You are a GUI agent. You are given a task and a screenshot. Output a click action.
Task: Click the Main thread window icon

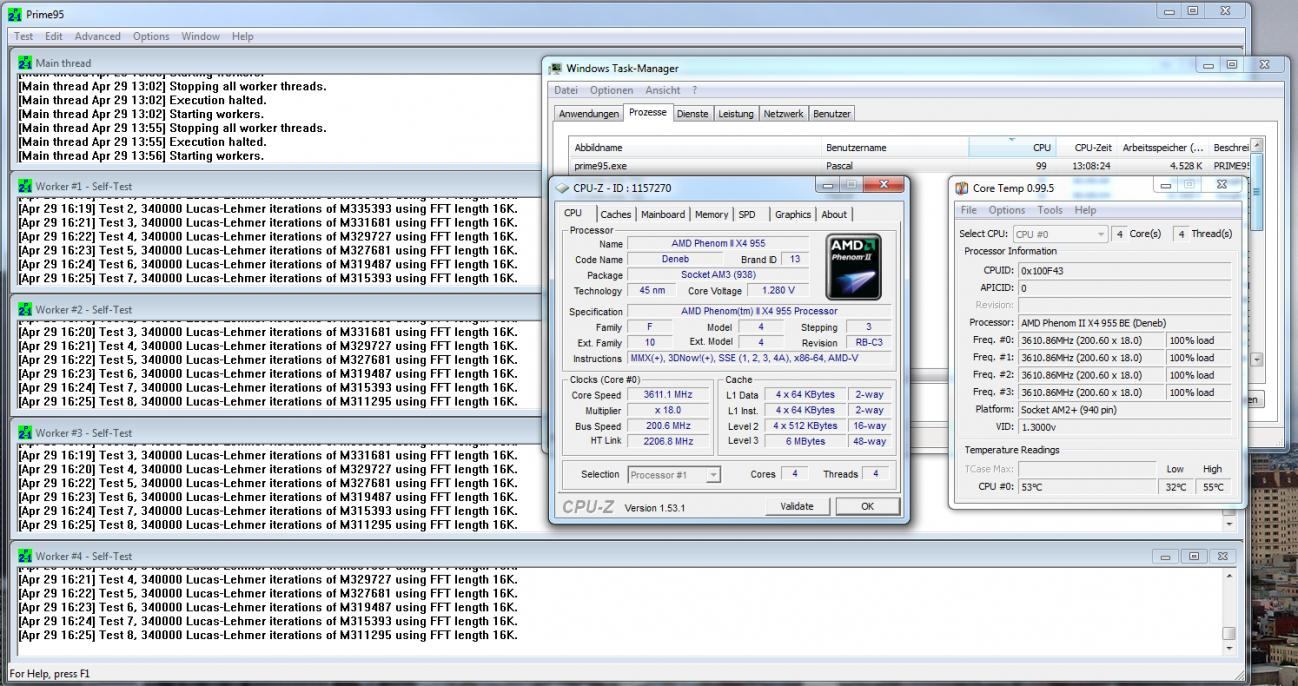(24, 62)
